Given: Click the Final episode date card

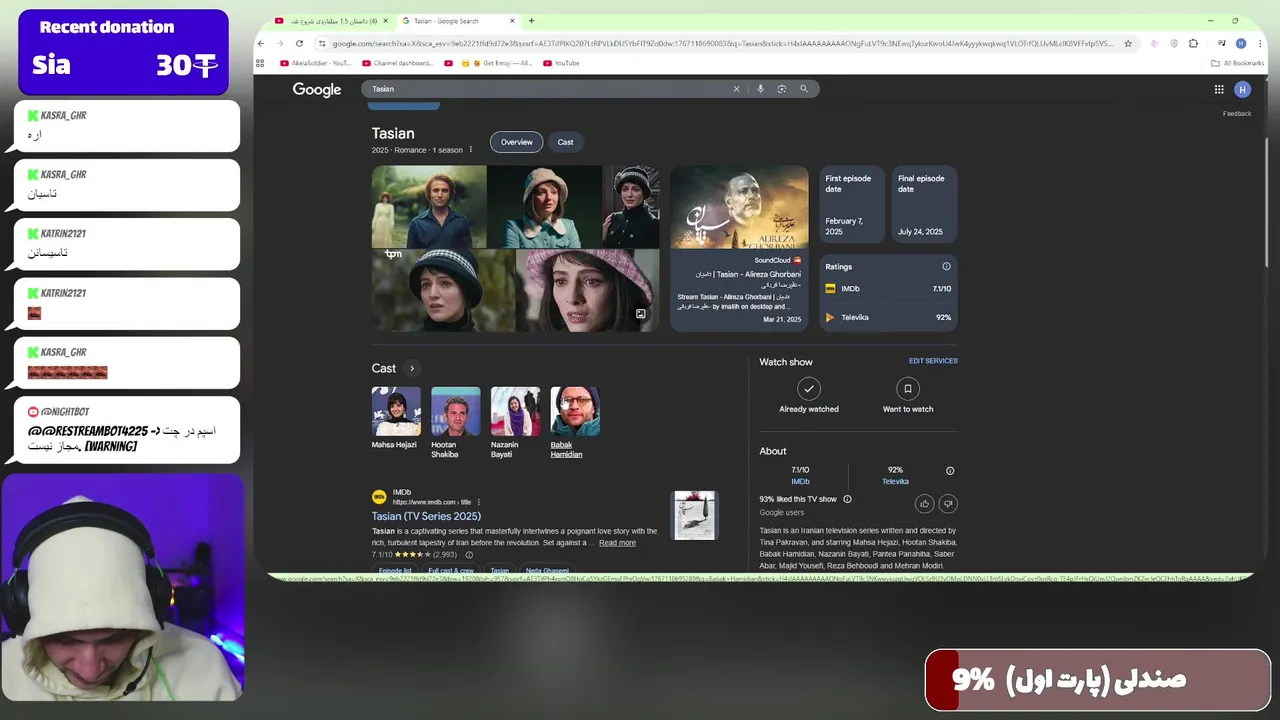Looking at the screenshot, I should click(924, 204).
